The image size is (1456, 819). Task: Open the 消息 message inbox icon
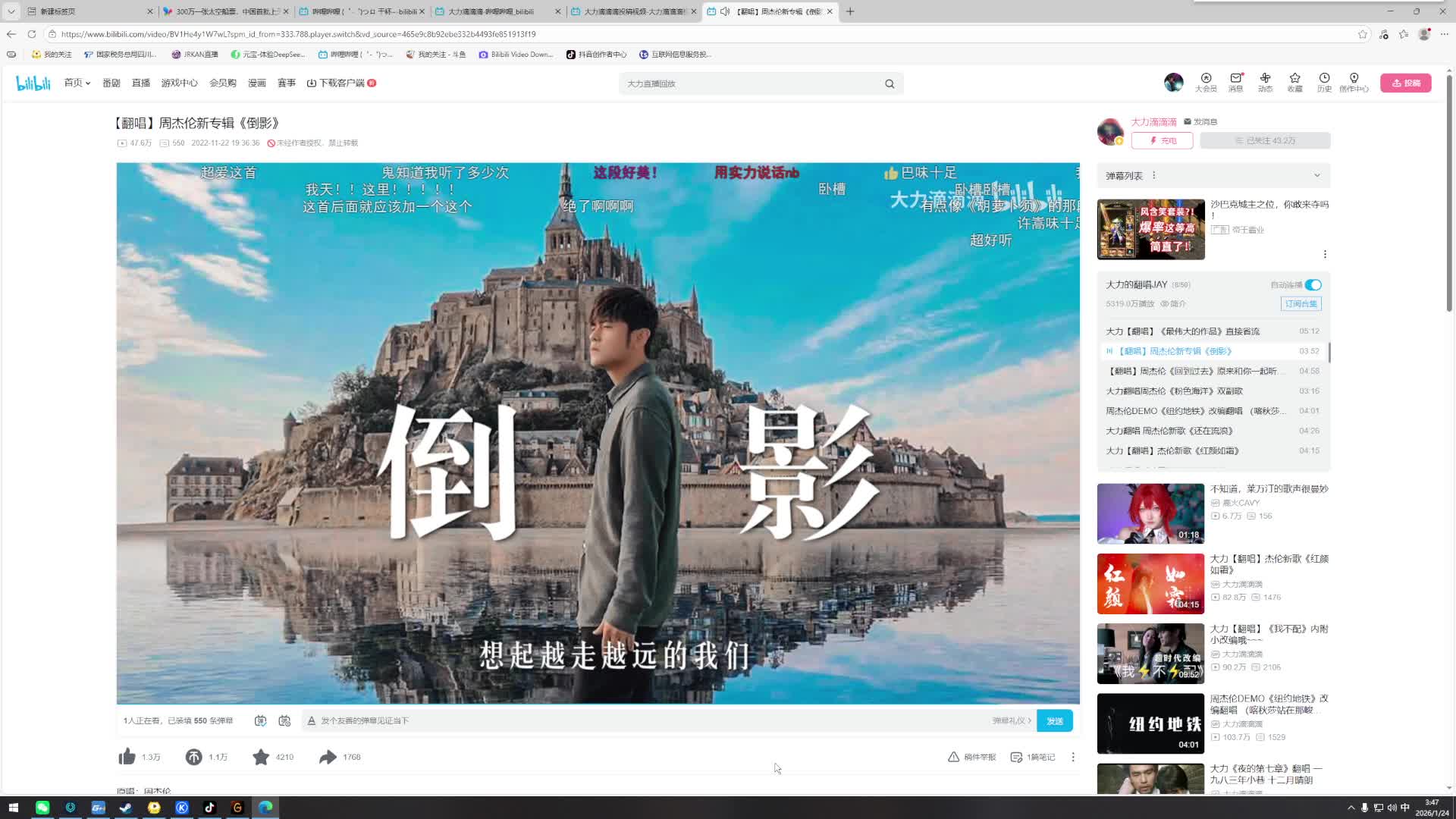pyautogui.click(x=1235, y=83)
